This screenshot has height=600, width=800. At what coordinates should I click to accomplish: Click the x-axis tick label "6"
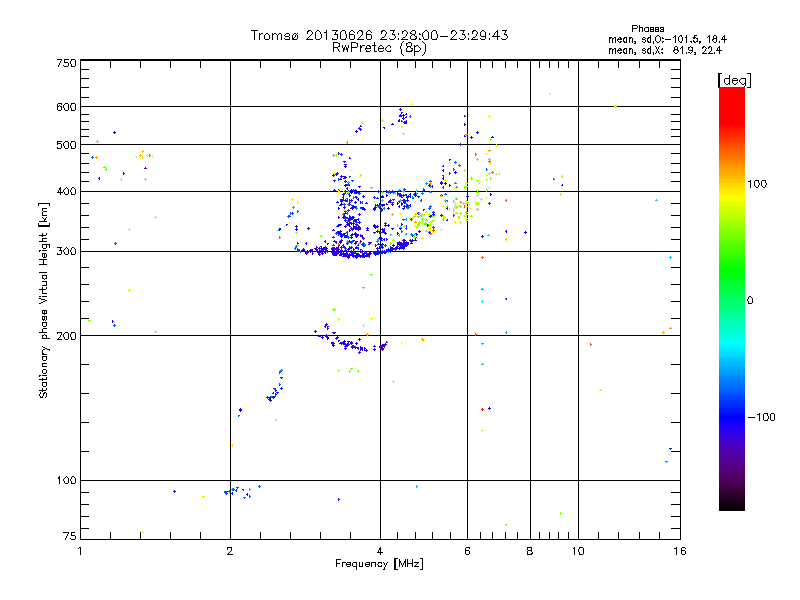tap(467, 551)
